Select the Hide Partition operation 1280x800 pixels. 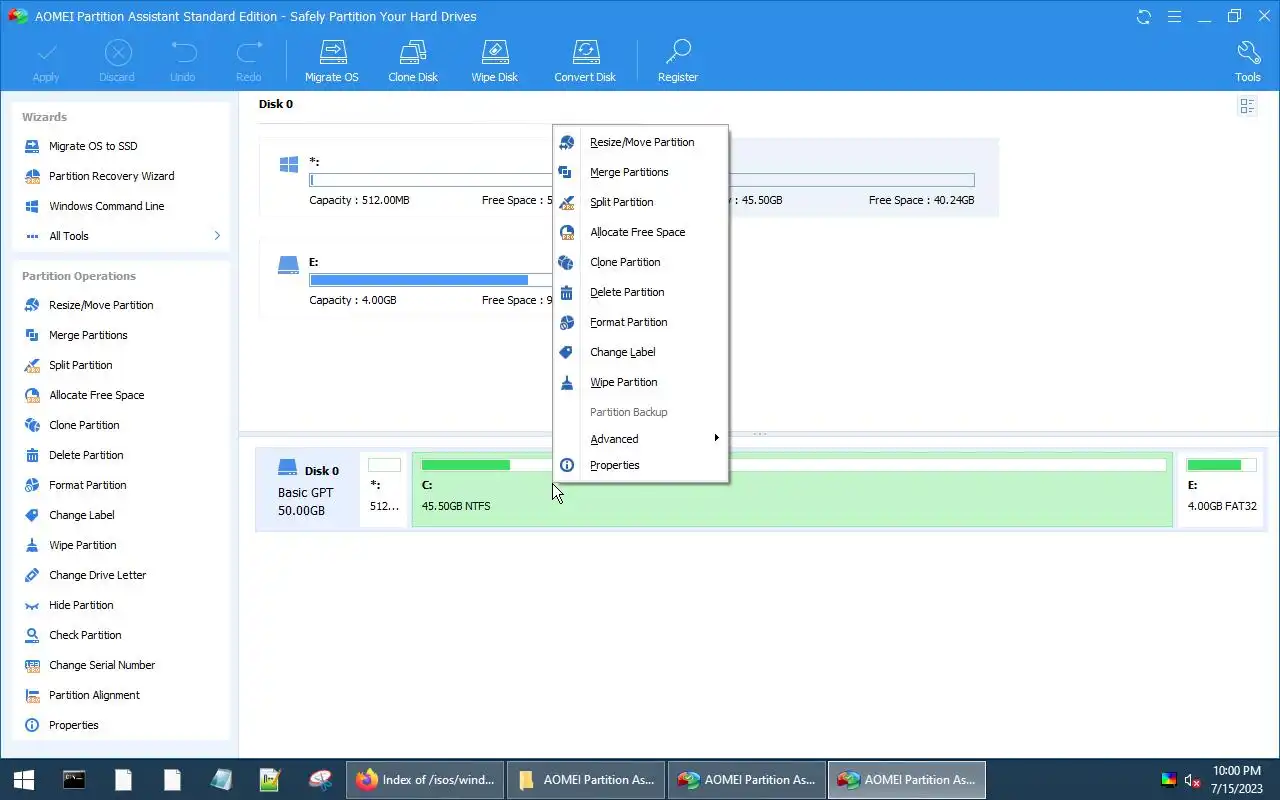(x=81, y=605)
